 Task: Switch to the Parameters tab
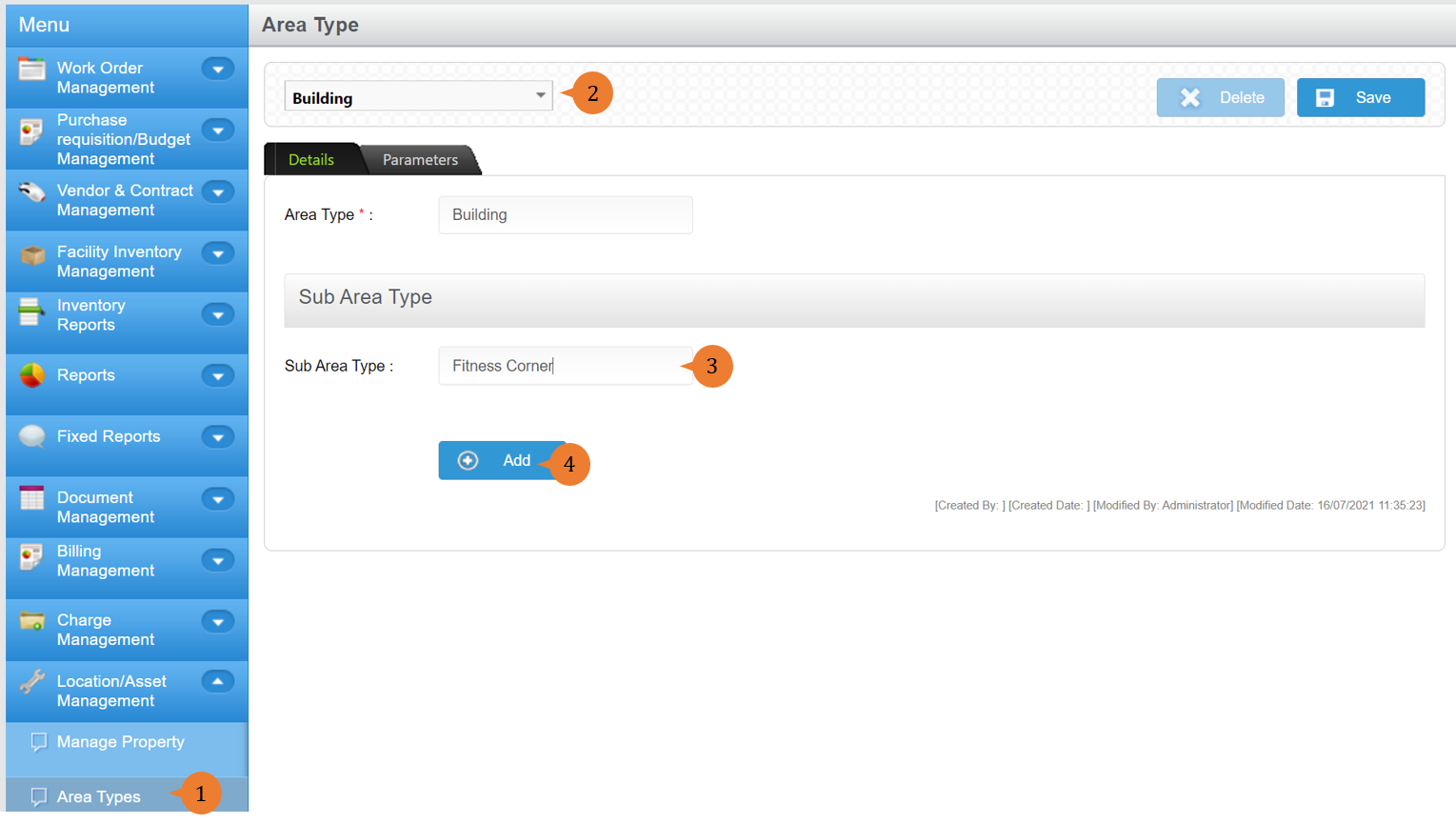click(420, 160)
